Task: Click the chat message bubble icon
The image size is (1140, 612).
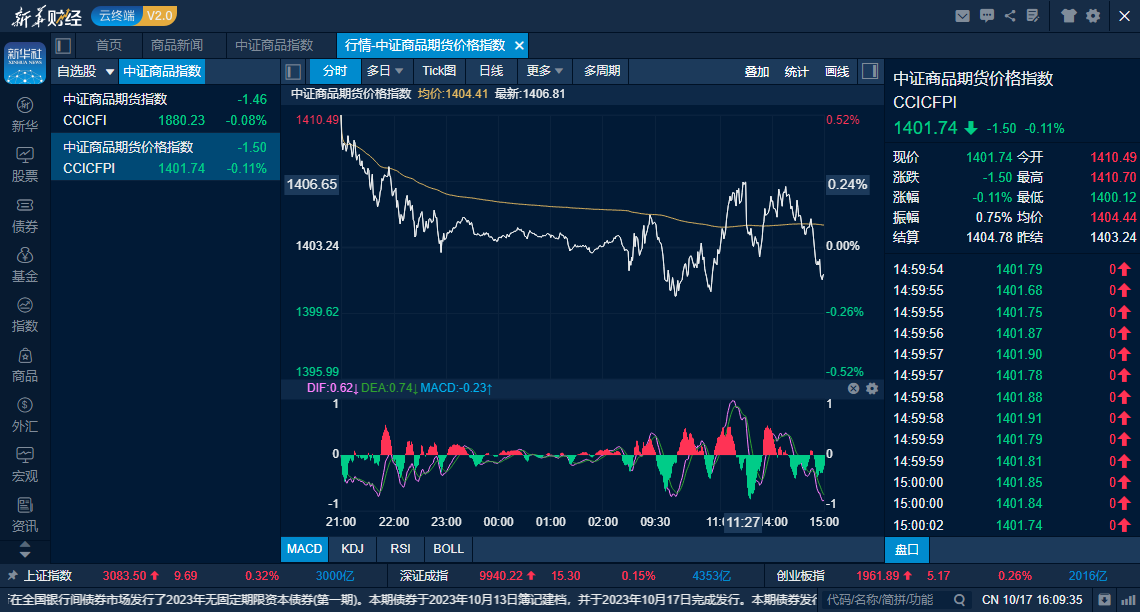Action: (987, 15)
